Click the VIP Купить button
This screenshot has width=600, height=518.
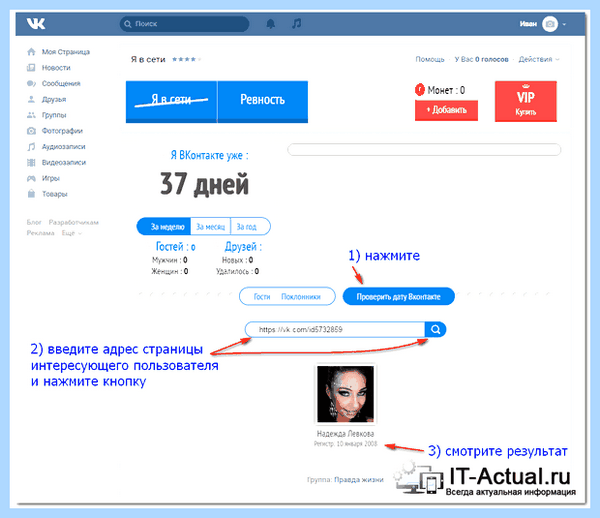(x=526, y=101)
